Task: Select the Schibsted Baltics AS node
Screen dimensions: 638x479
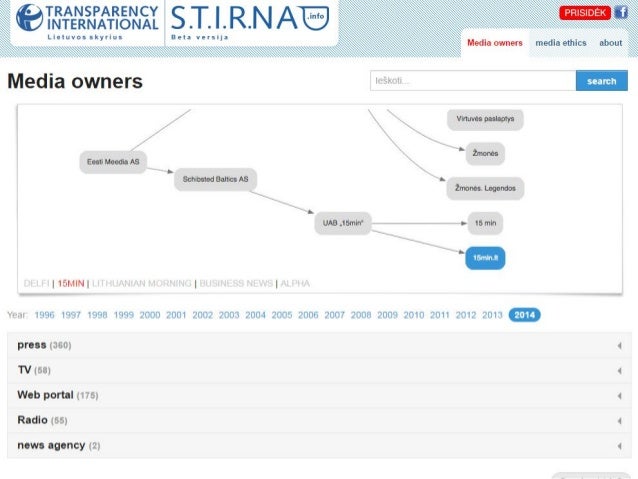Action: 215,179
